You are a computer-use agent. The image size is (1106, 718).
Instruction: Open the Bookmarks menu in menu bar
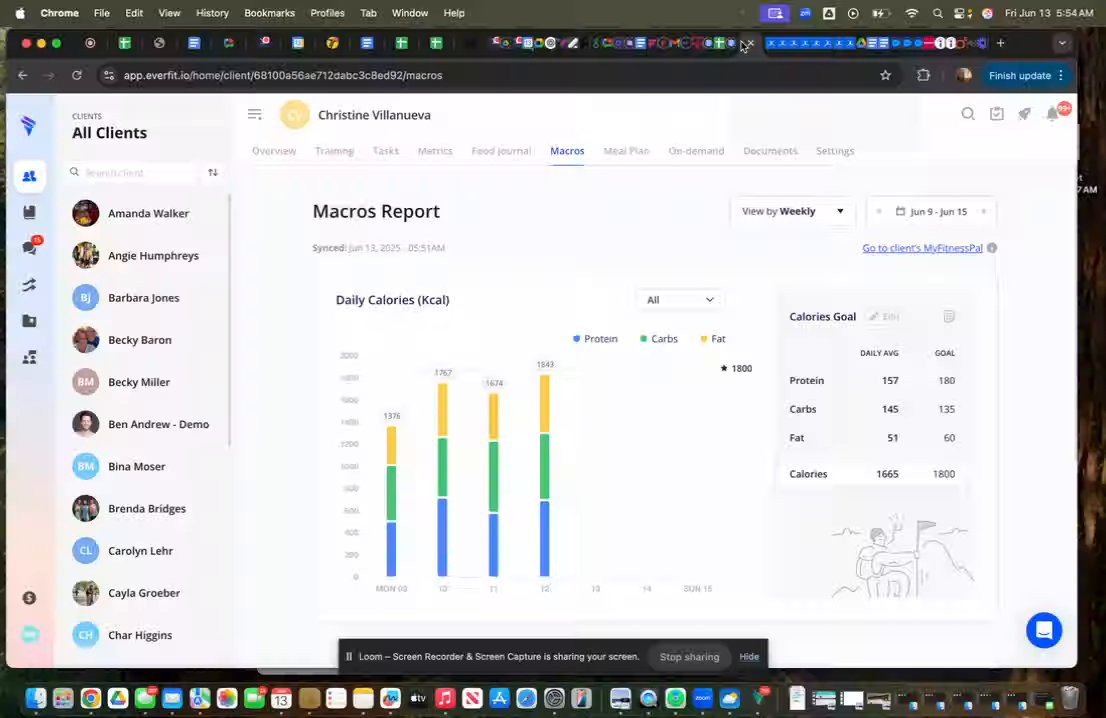(x=269, y=13)
